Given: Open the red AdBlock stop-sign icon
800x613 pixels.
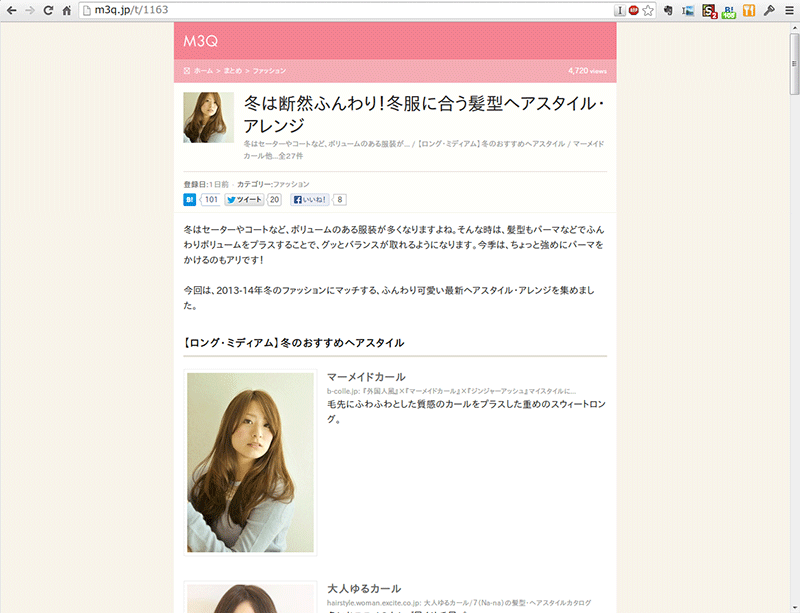Looking at the screenshot, I should [634, 10].
